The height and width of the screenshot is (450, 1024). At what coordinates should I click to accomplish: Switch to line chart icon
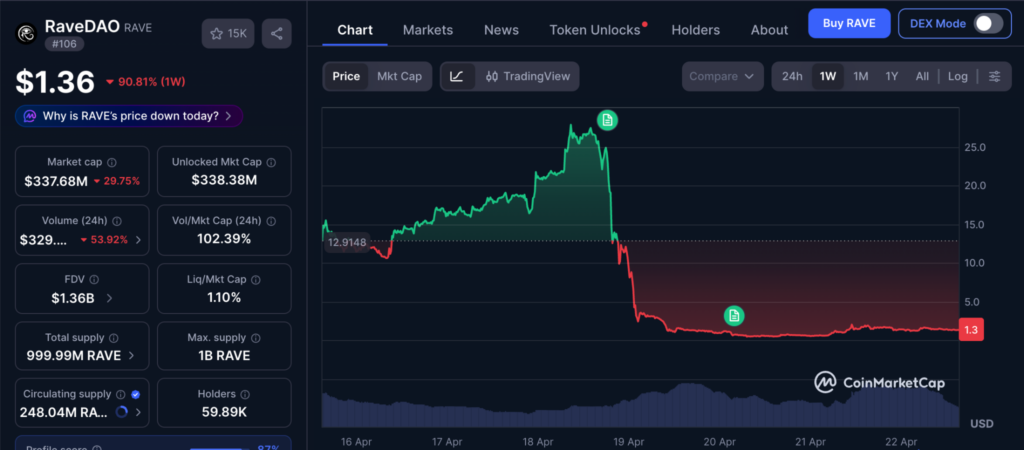[x=457, y=76]
